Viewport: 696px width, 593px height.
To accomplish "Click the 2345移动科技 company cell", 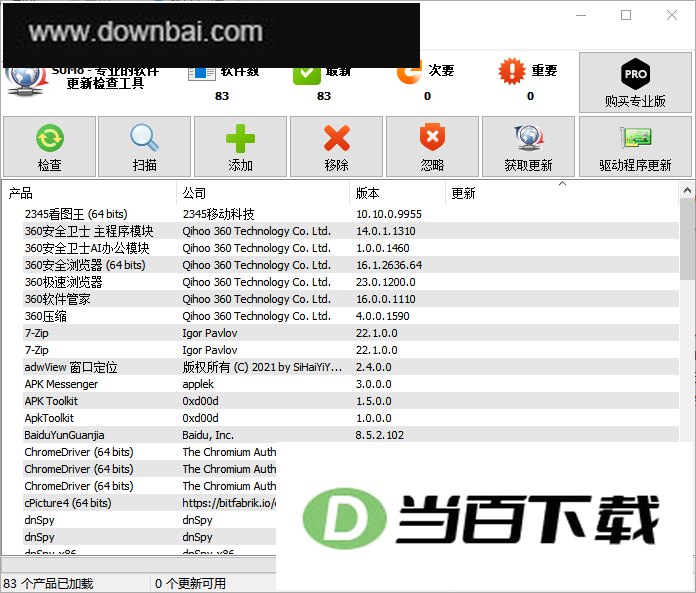I will tap(218, 214).
